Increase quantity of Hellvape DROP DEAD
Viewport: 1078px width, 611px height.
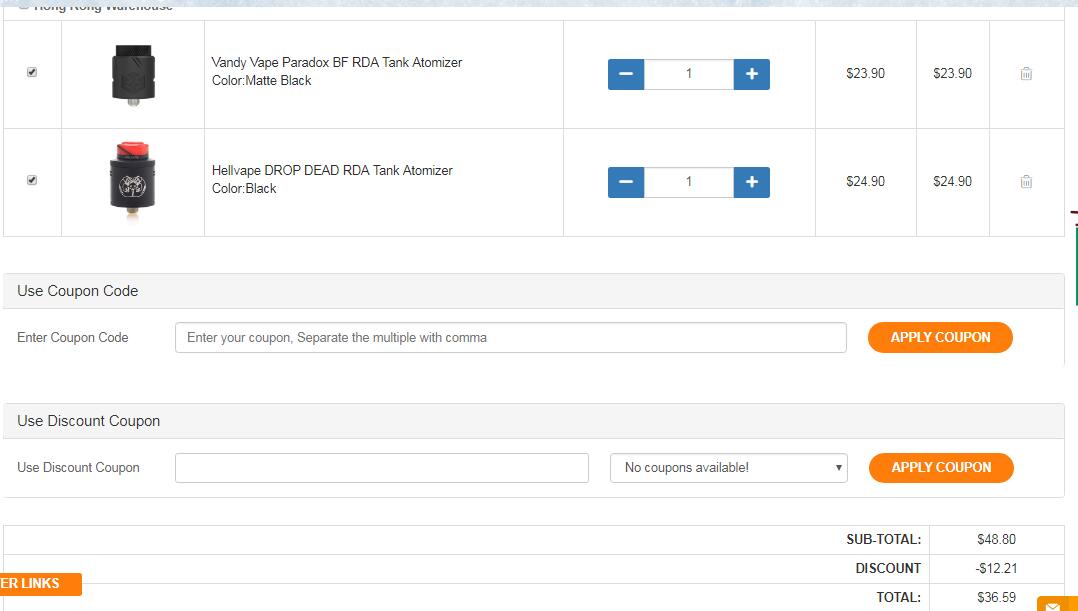[x=751, y=182]
